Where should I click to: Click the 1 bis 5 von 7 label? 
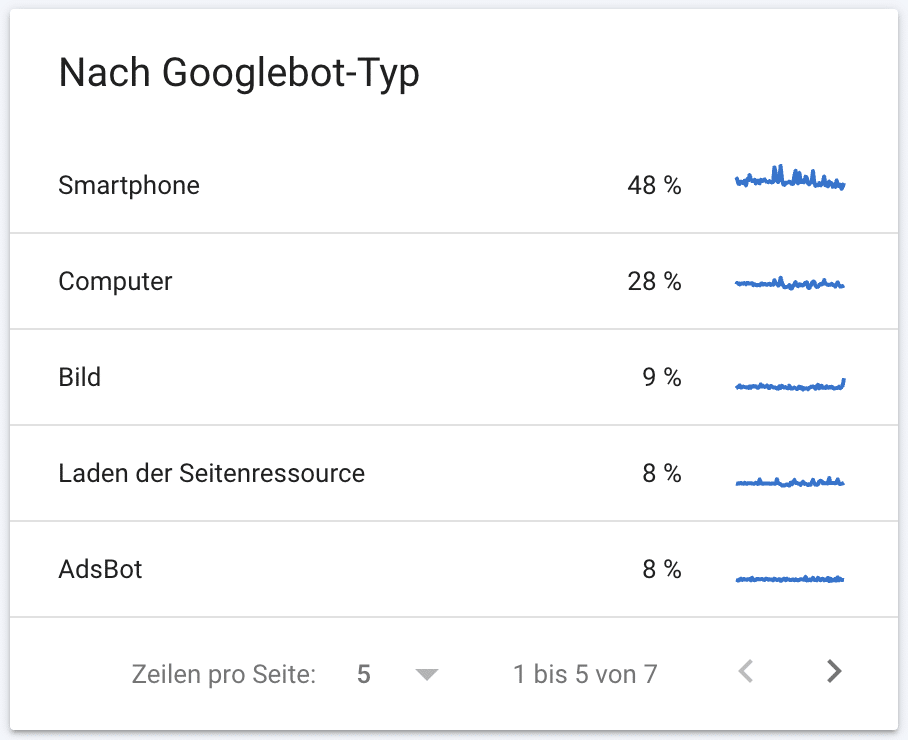[583, 674]
